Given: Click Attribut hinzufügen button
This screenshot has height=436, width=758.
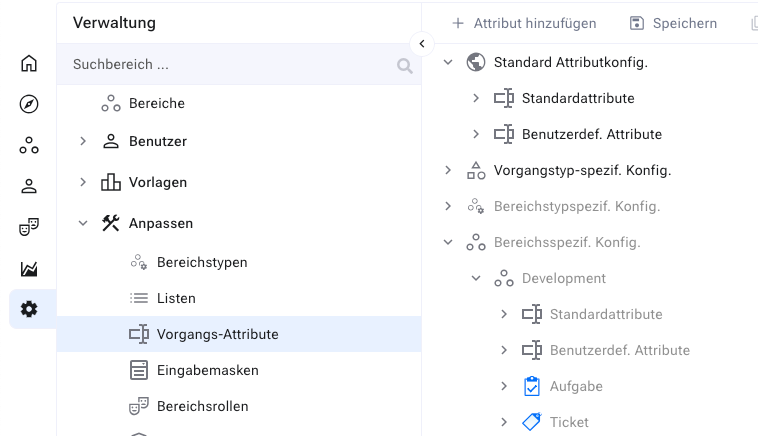Looking at the screenshot, I should (524, 23).
